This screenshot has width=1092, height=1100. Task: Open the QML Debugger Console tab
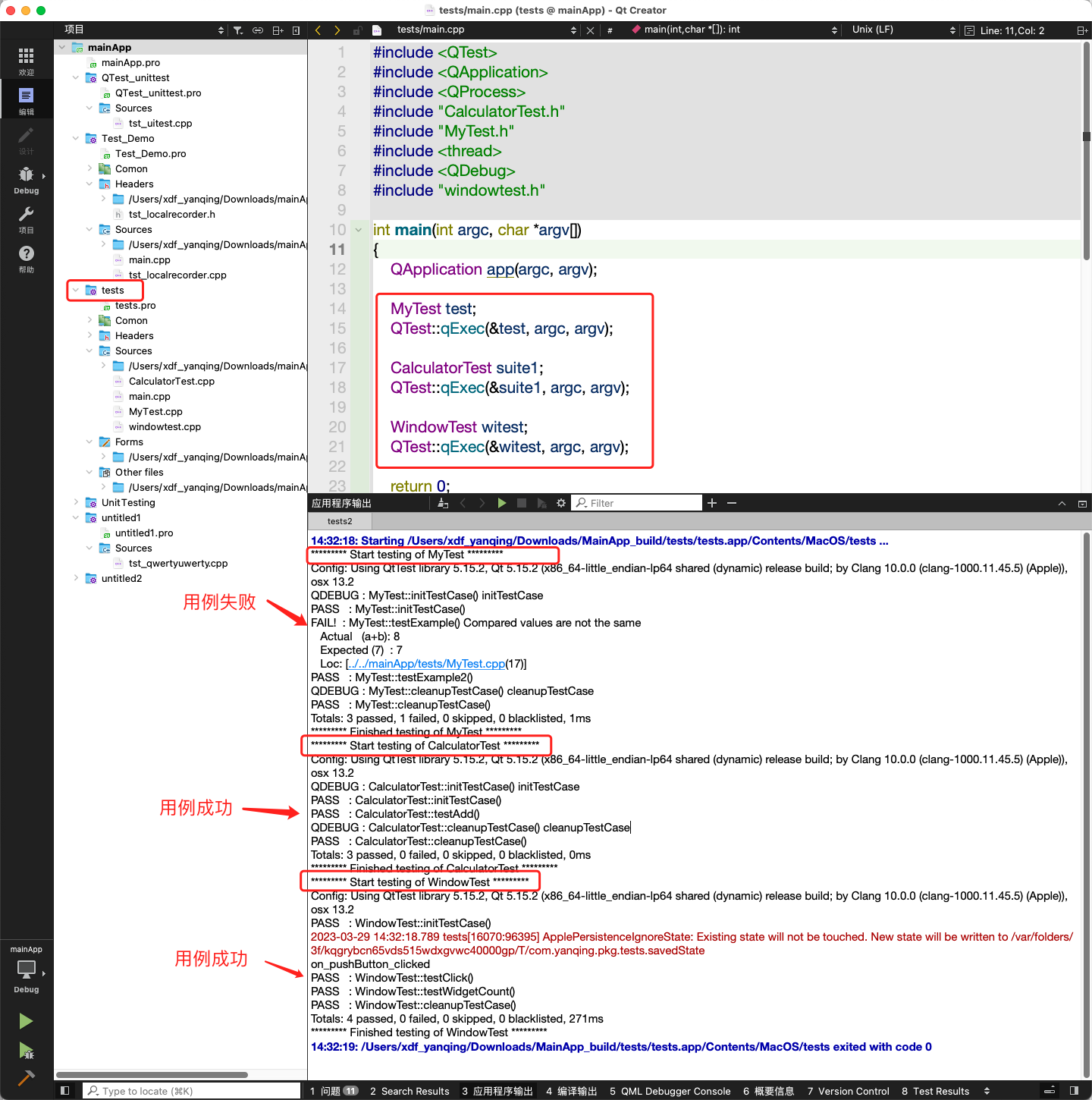pos(670,1091)
